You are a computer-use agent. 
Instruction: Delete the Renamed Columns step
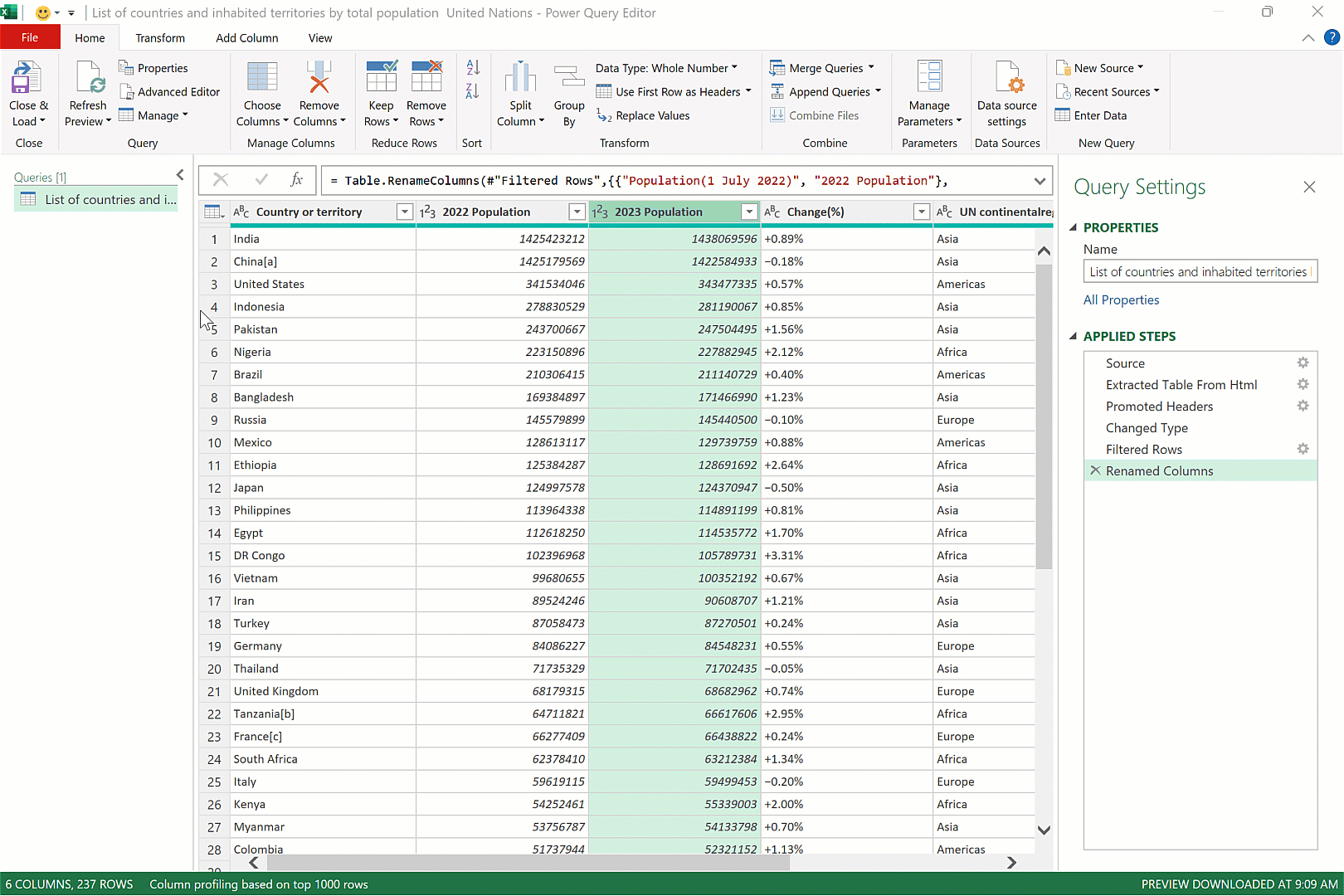pos(1095,470)
